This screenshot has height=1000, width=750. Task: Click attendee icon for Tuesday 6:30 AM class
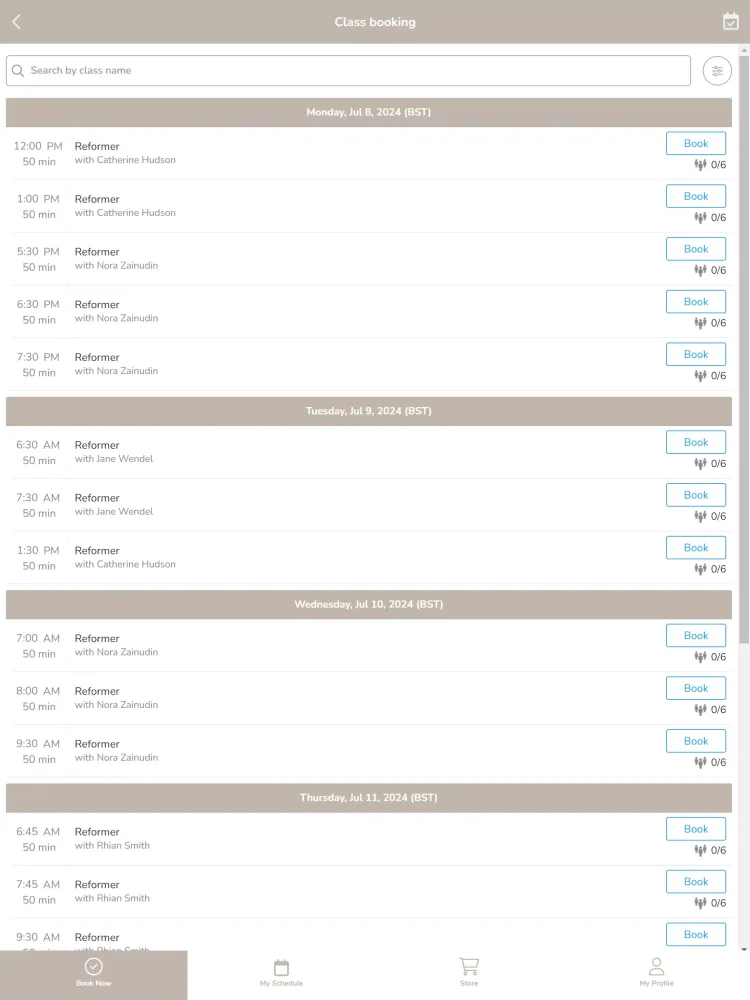coord(700,464)
